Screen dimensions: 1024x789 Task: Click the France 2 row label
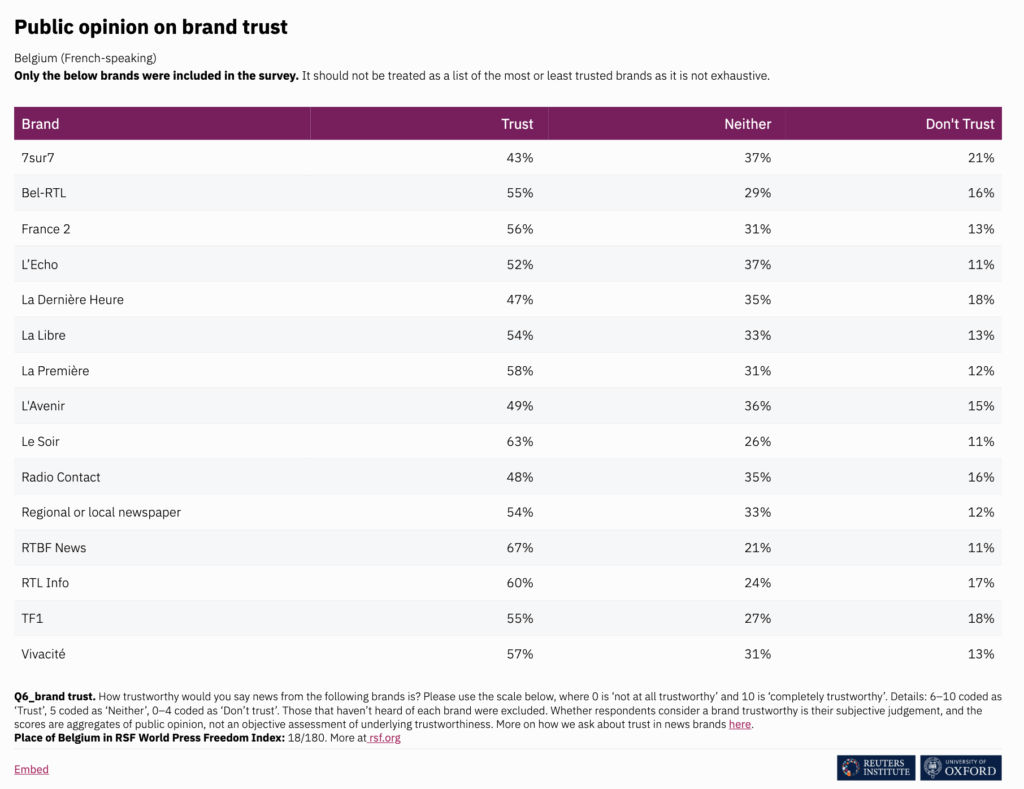[46, 229]
